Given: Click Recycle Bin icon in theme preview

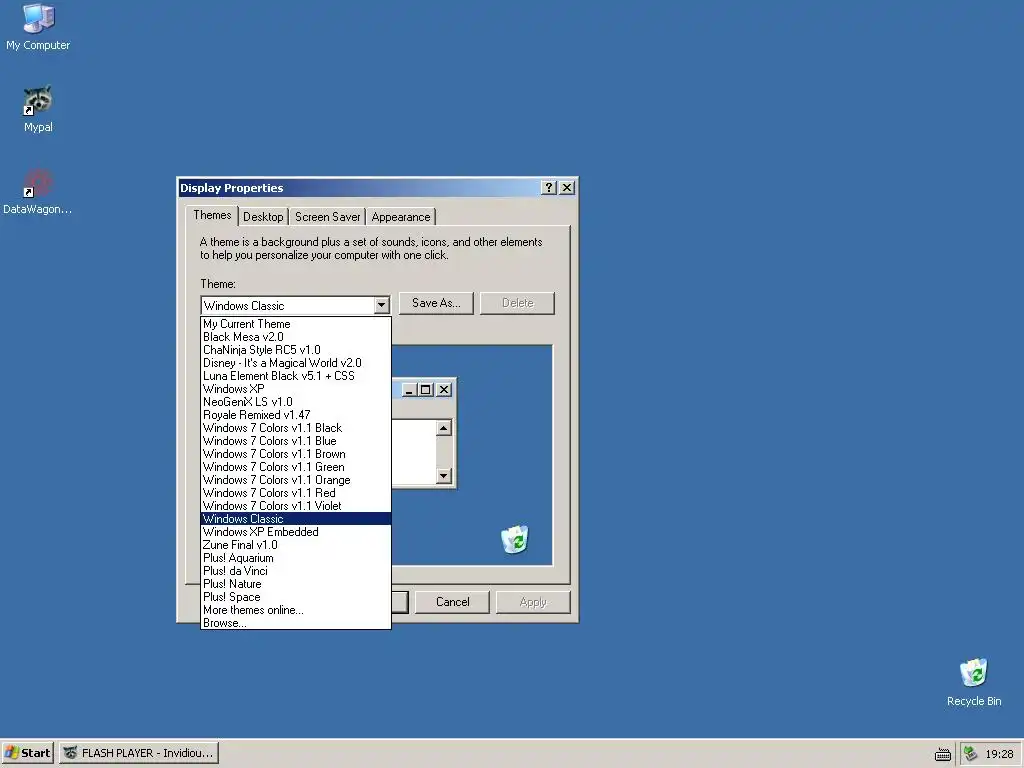Looking at the screenshot, I should point(515,539).
